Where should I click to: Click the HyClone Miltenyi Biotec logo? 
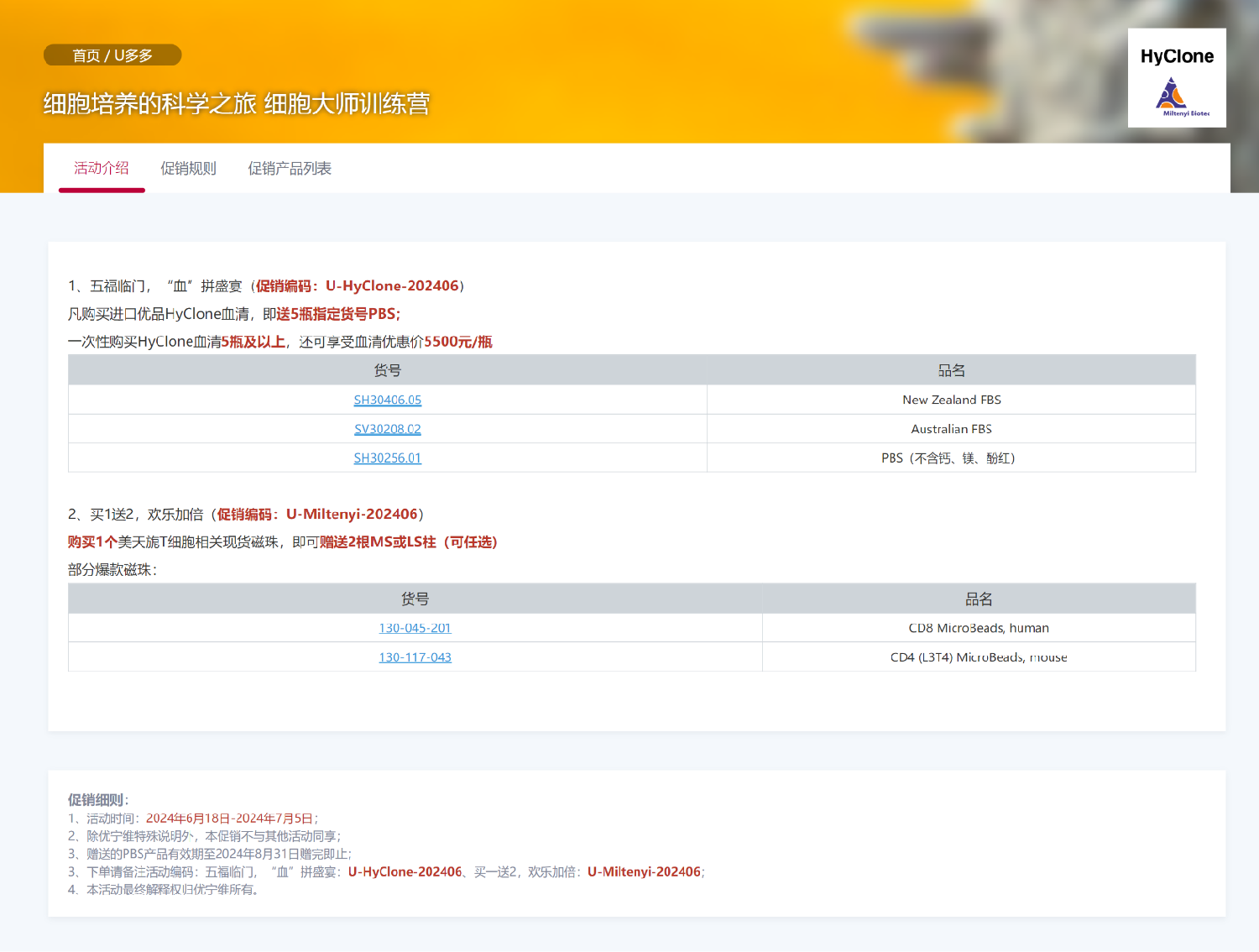tap(1177, 78)
